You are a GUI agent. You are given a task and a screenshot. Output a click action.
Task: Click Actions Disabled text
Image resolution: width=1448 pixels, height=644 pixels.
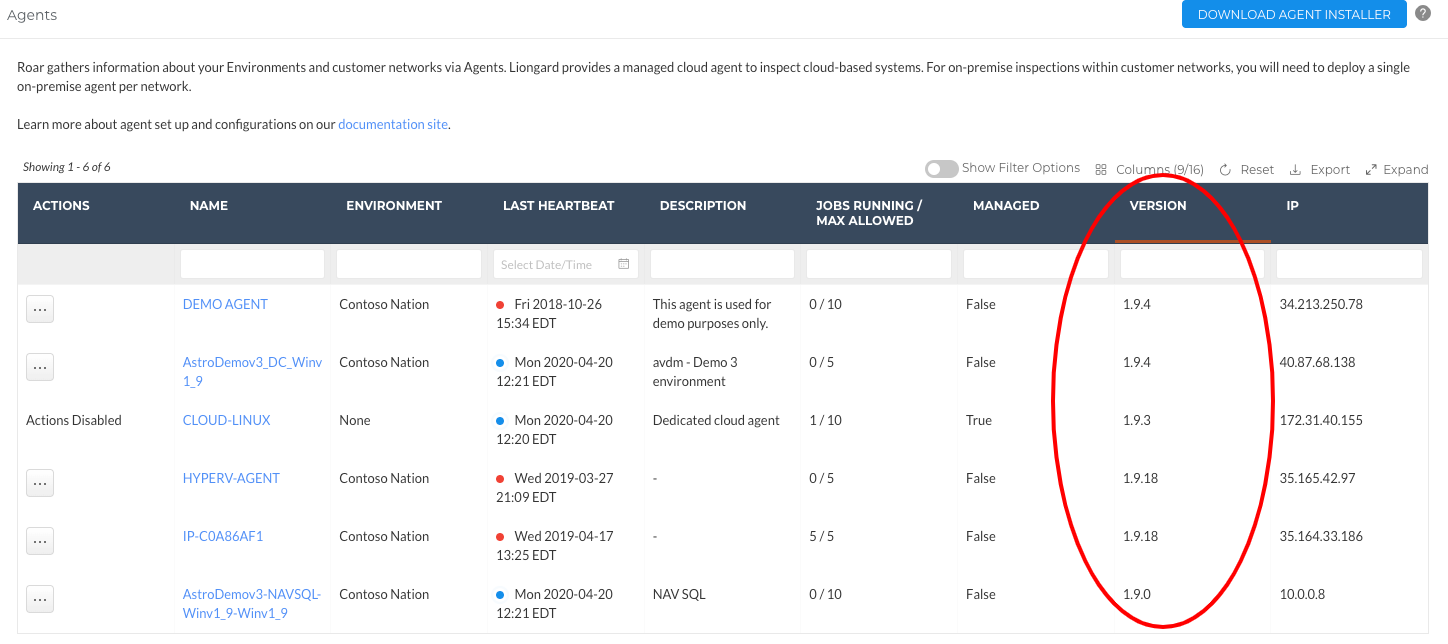pos(74,420)
